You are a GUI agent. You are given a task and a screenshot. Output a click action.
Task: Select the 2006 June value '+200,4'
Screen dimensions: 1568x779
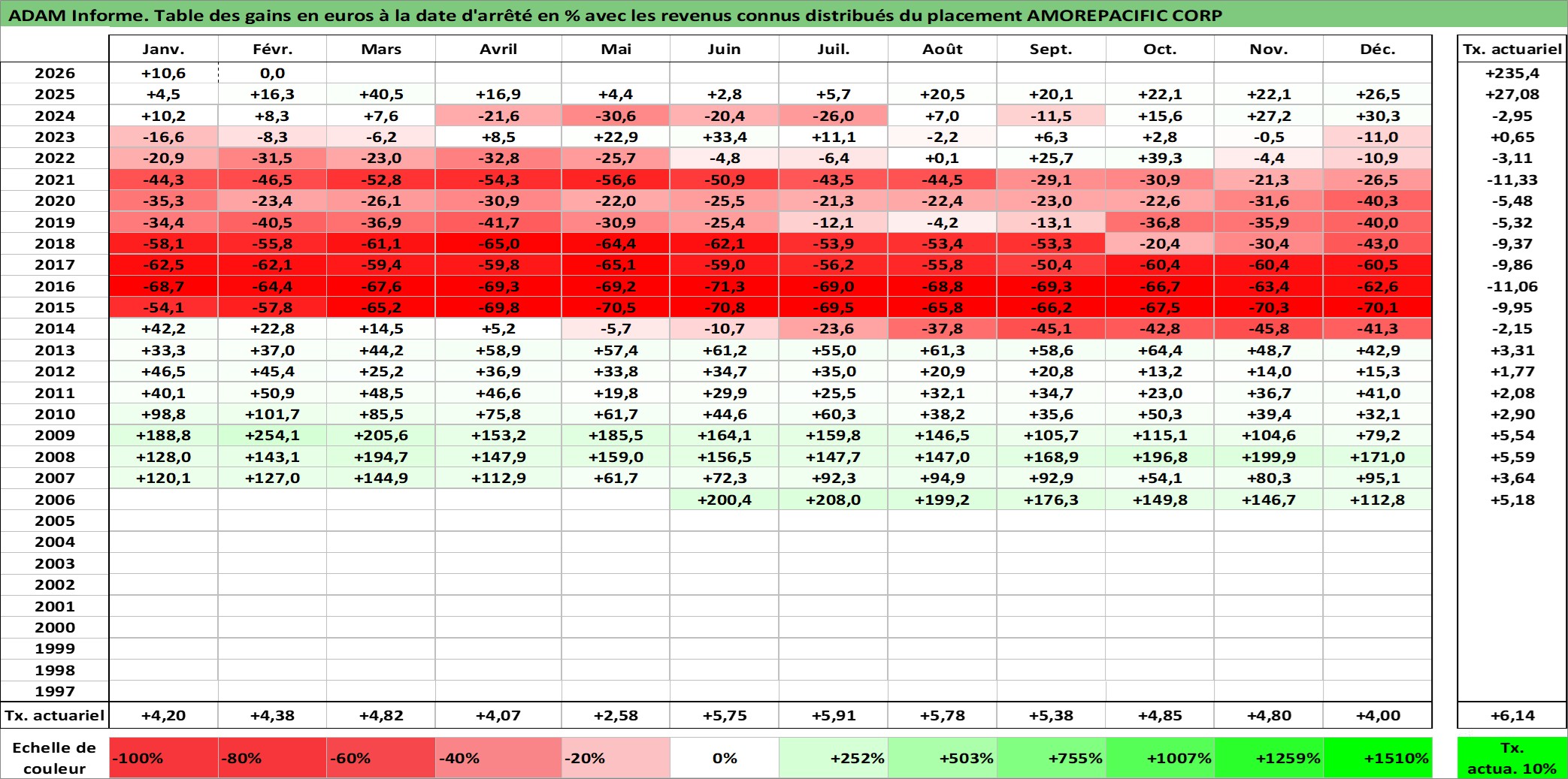[725, 500]
